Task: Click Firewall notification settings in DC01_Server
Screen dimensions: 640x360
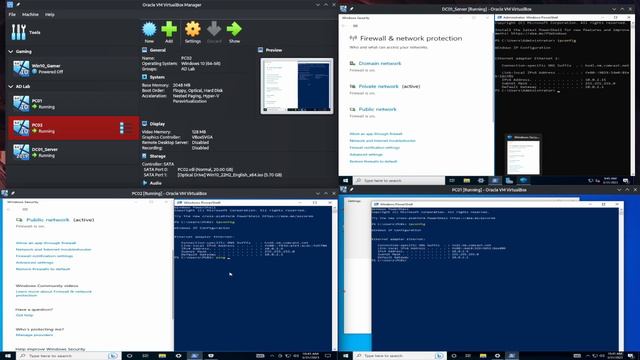Action: point(374,148)
